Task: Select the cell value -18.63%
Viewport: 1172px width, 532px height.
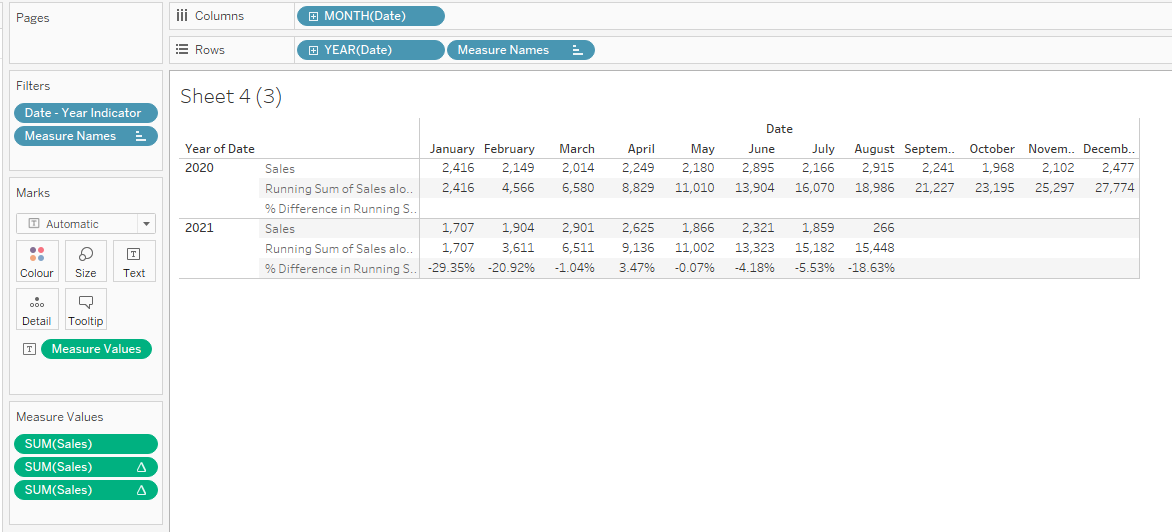Action: (871, 267)
